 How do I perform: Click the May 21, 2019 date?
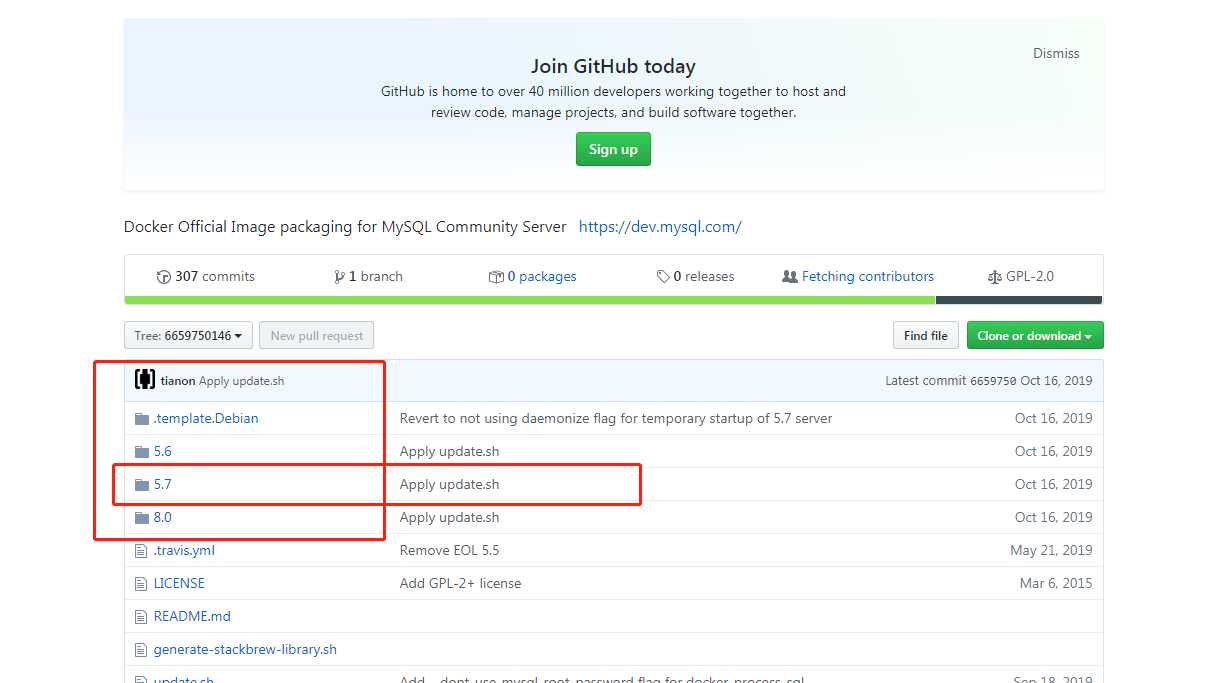(1051, 550)
